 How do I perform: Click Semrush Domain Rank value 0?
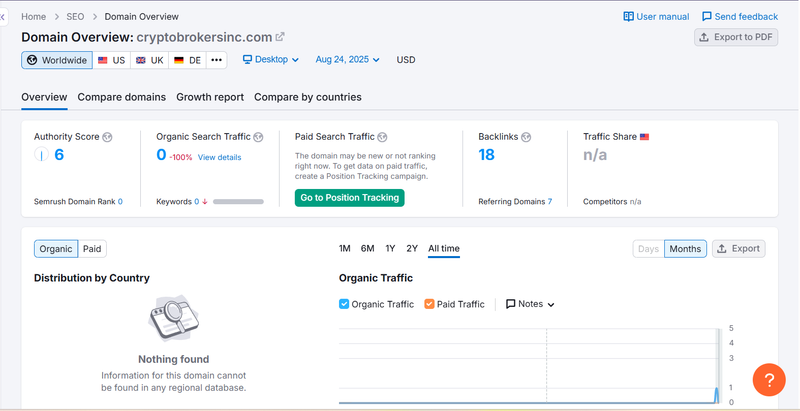(x=120, y=201)
